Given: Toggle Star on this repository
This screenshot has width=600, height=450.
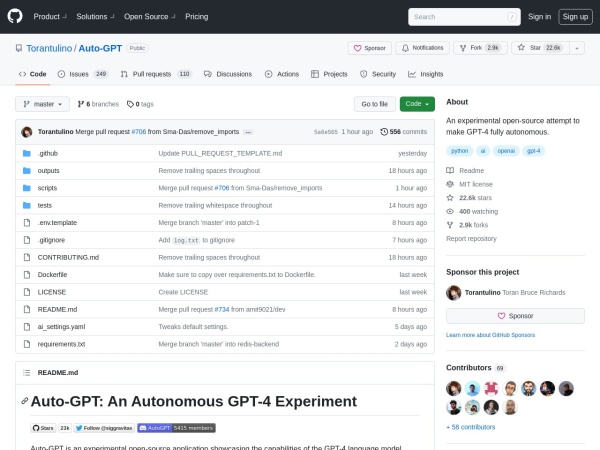Looking at the screenshot, I should point(538,47).
